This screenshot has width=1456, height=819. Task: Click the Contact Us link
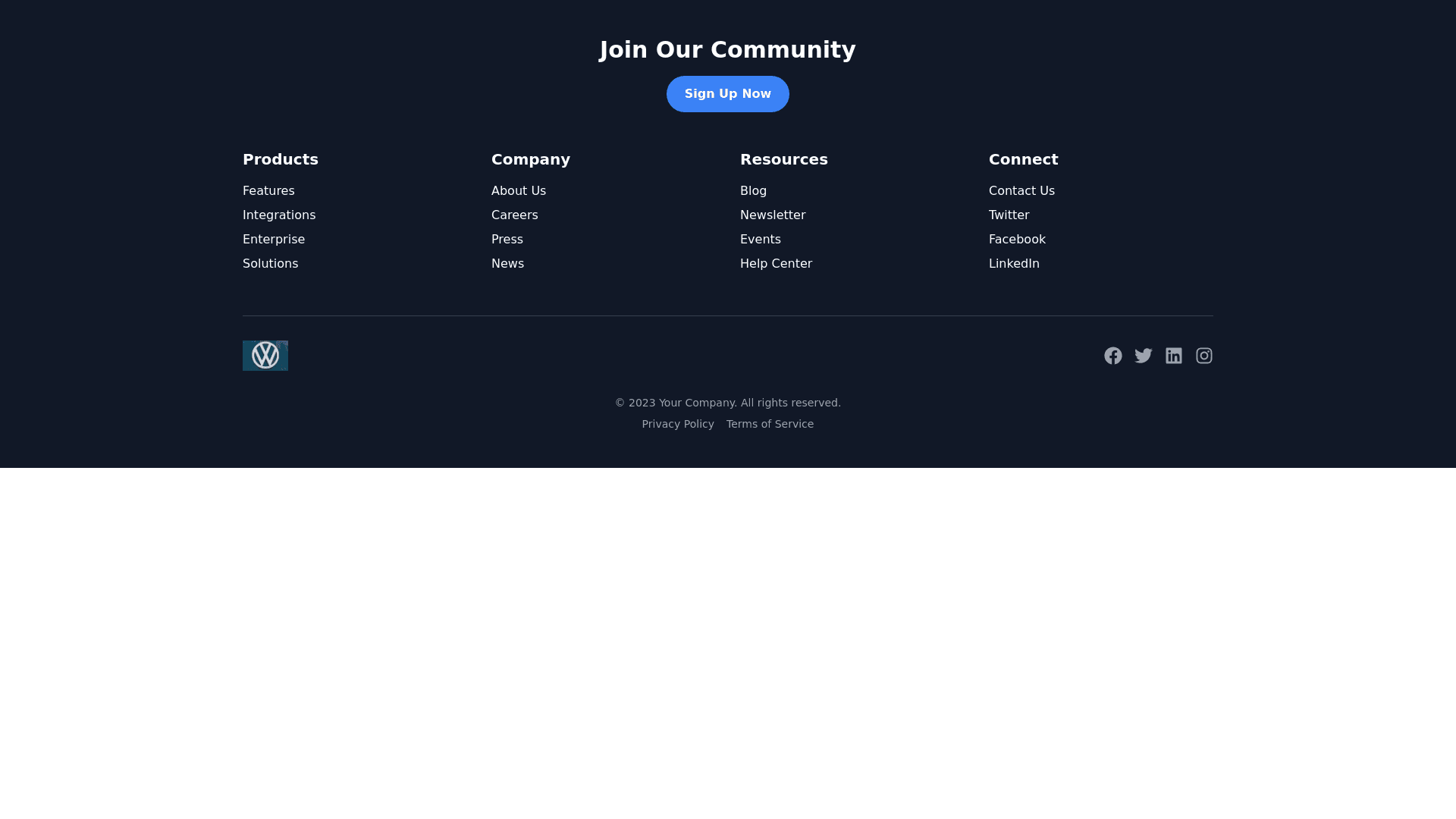click(x=1021, y=191)
